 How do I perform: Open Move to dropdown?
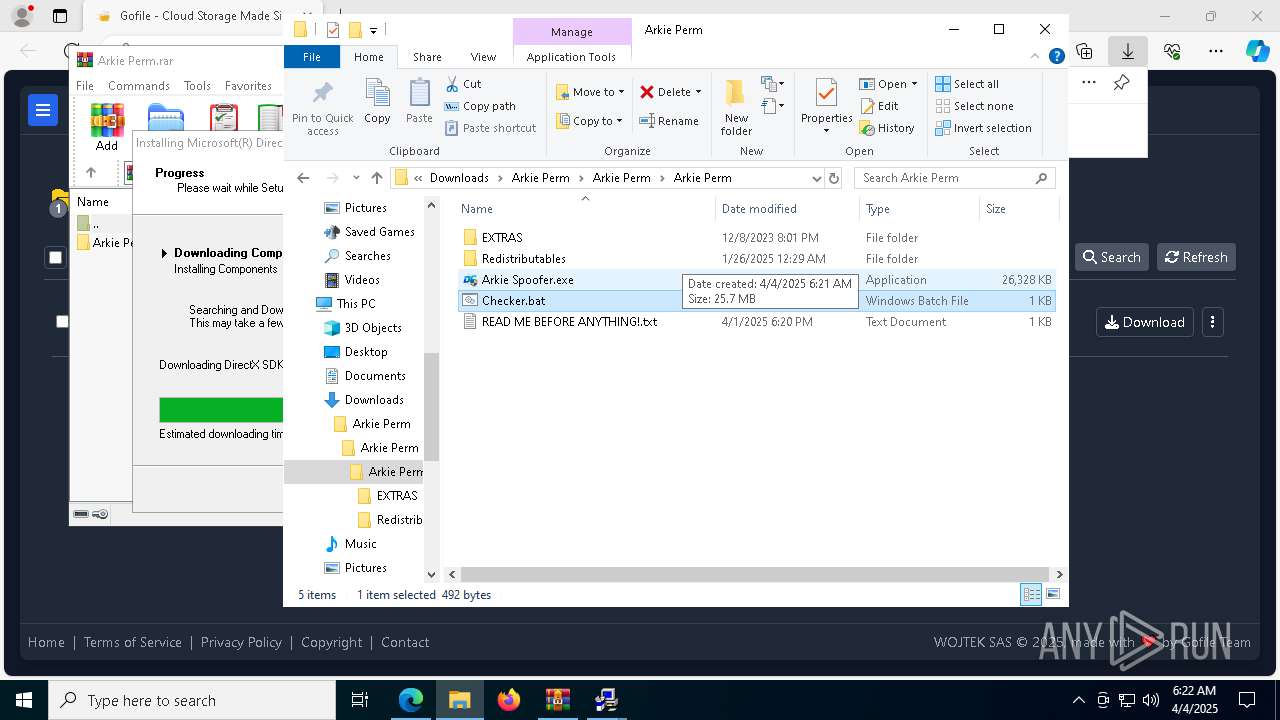click(590, 92)
